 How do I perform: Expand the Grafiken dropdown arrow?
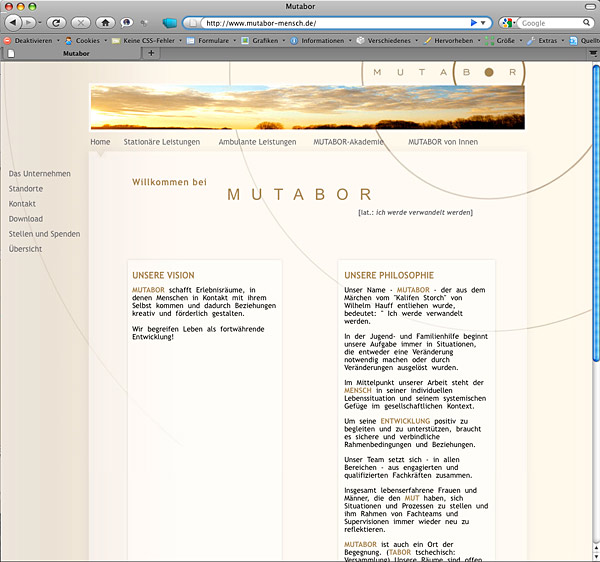pyautogui.click(x=284, y=41)
